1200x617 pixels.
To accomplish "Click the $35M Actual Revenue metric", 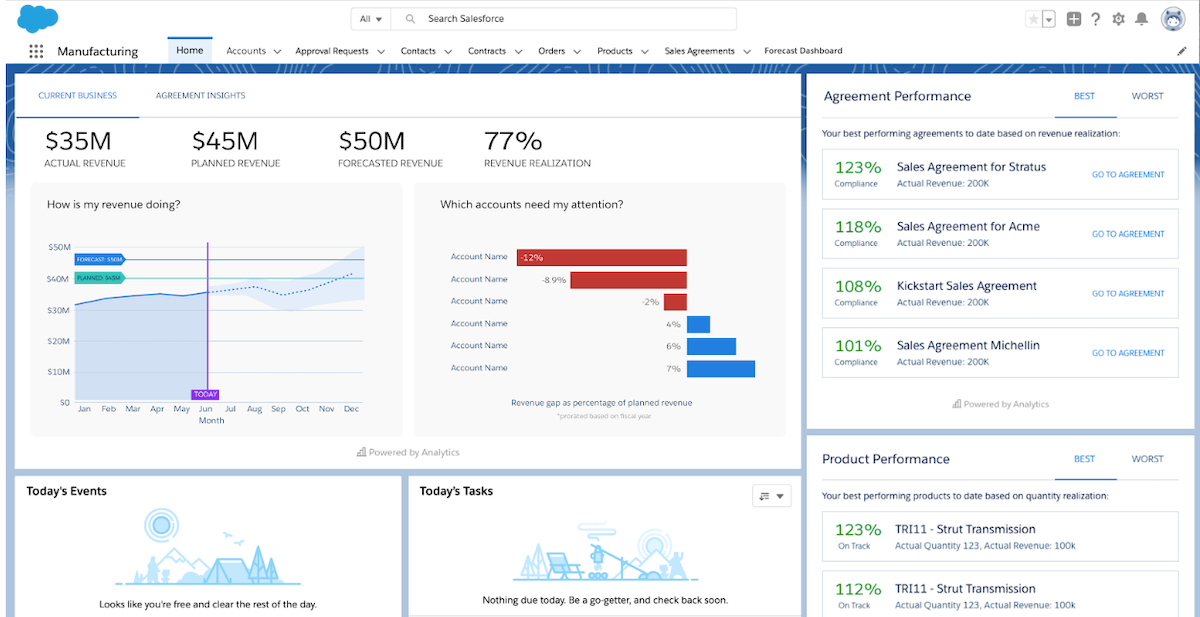I will coord(85,149).
